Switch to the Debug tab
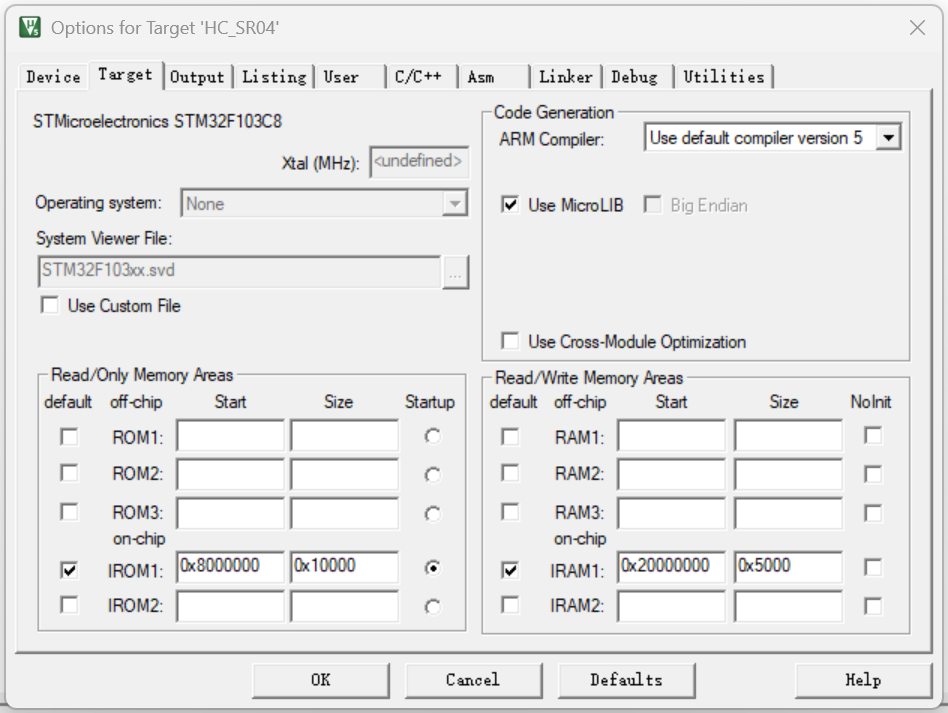Image resolution: width=948 pixels, height=713 pixels. [638, 77]
